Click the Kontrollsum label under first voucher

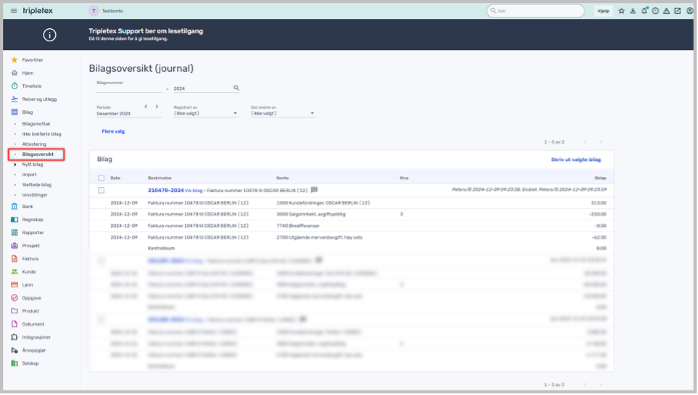(x=161, y=248)
